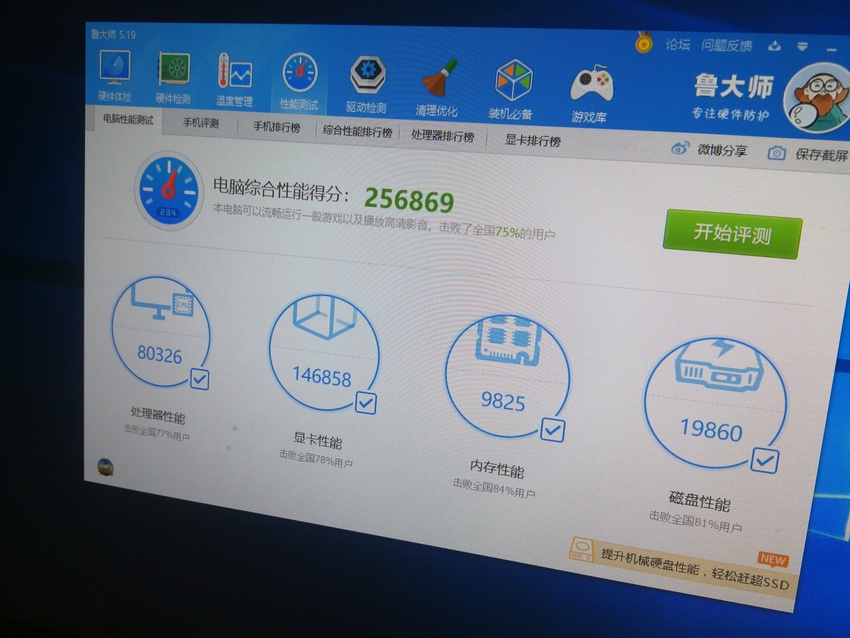
Task: Open the 驱动检测 driver detection section
Action: (x=367, y=85)
